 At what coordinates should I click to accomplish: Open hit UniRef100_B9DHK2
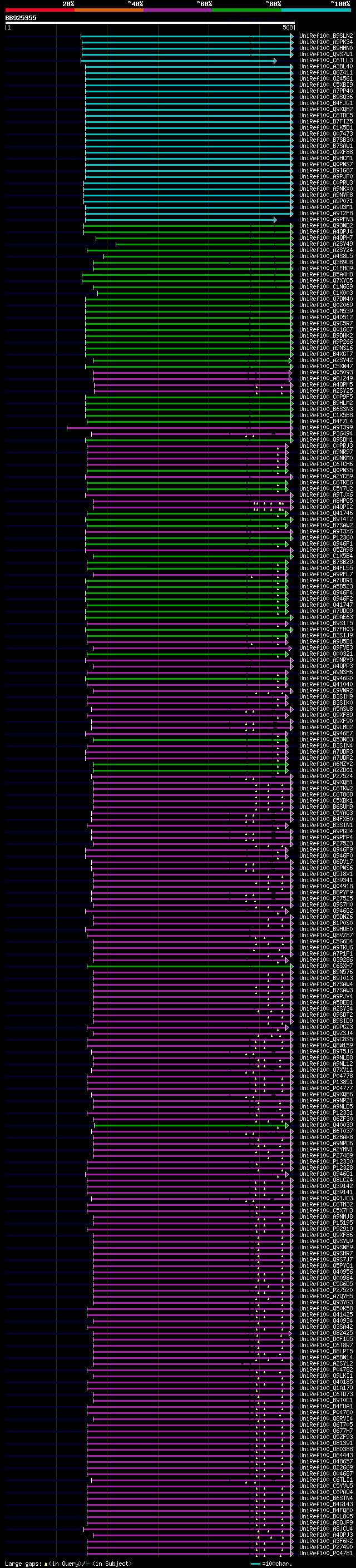[x=325, y=335]
